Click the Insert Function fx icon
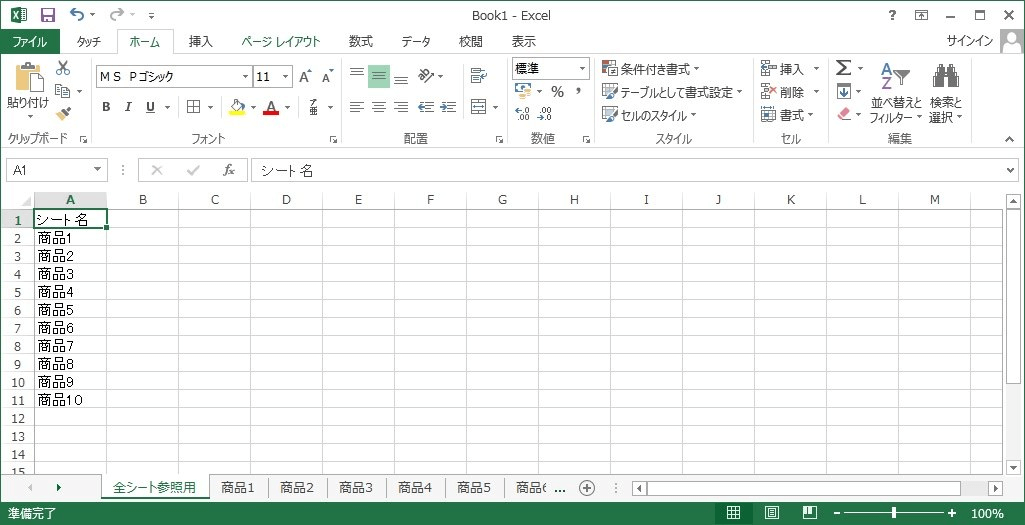Viewport: 1025px width, 525px height. point(228,170)
